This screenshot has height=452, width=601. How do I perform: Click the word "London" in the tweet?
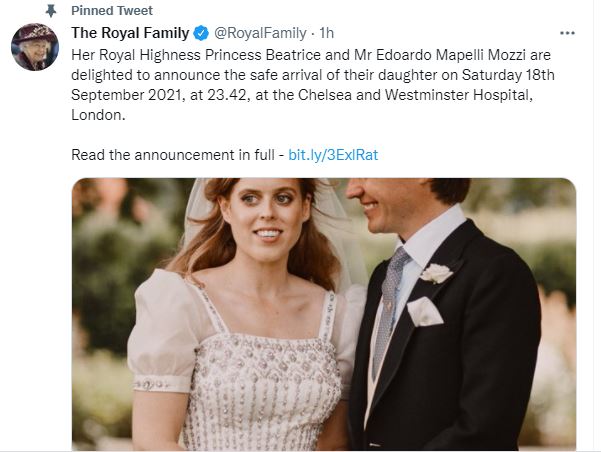click(98, 114)
